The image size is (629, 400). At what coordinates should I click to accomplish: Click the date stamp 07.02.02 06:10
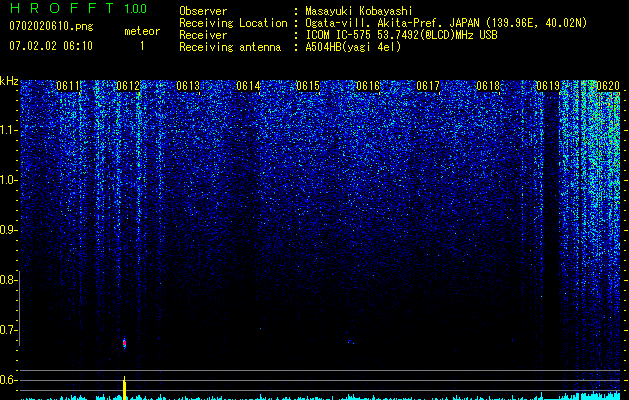pos(51,46)
